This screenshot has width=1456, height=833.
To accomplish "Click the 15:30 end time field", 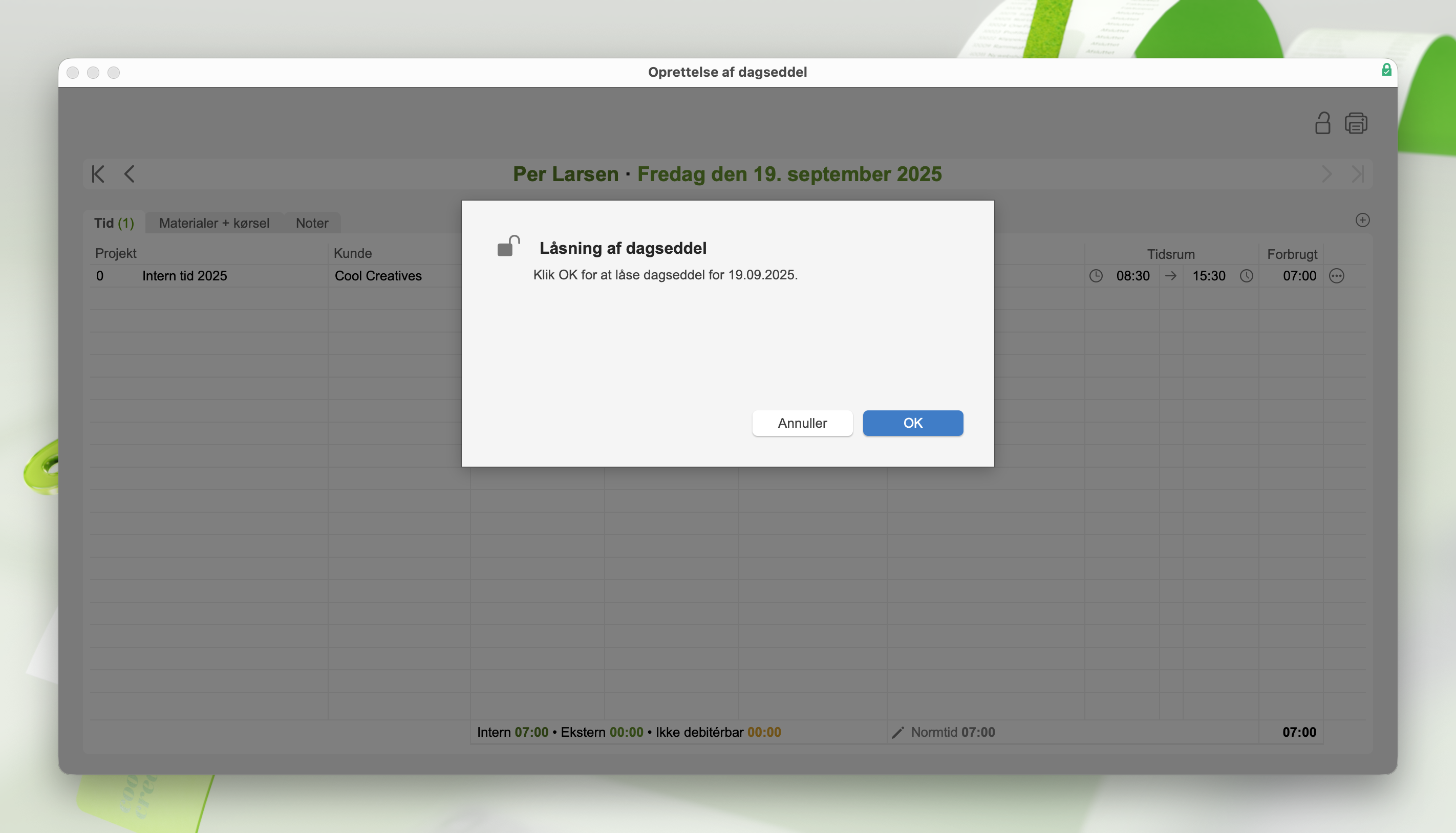I will click(1208, 276).
